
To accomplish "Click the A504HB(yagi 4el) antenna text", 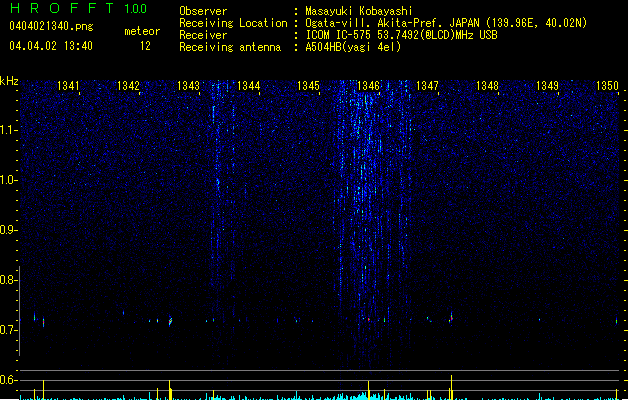I will [353, 47].
